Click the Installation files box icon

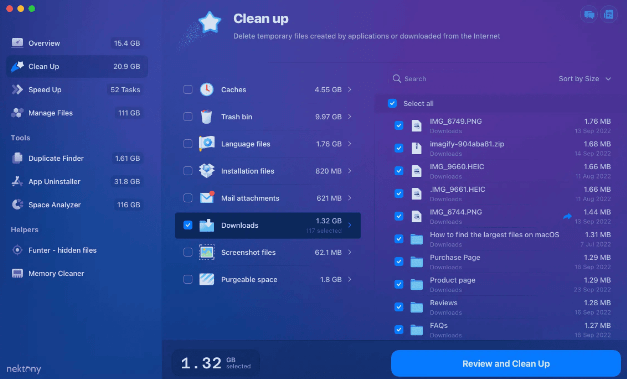[207, 171]
